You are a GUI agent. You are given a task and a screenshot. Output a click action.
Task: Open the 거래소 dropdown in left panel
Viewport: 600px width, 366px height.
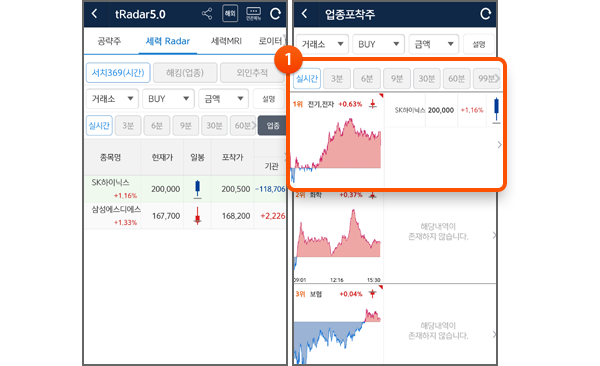(x=112, y=99)
